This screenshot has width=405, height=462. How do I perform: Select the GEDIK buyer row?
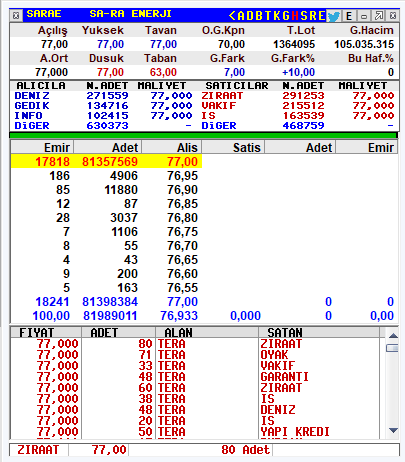(103, 106)
